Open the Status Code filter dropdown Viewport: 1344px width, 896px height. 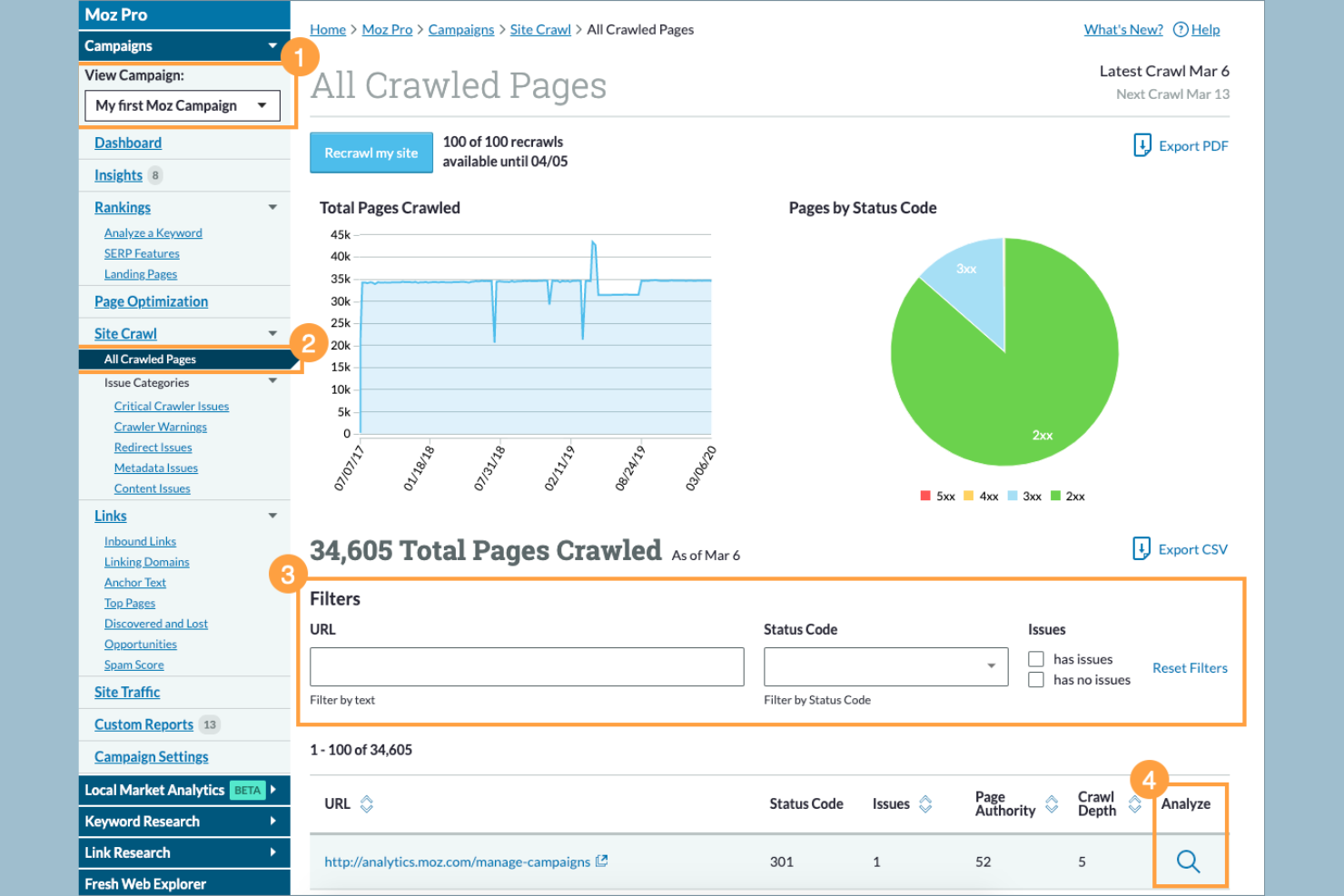(885, 666)
